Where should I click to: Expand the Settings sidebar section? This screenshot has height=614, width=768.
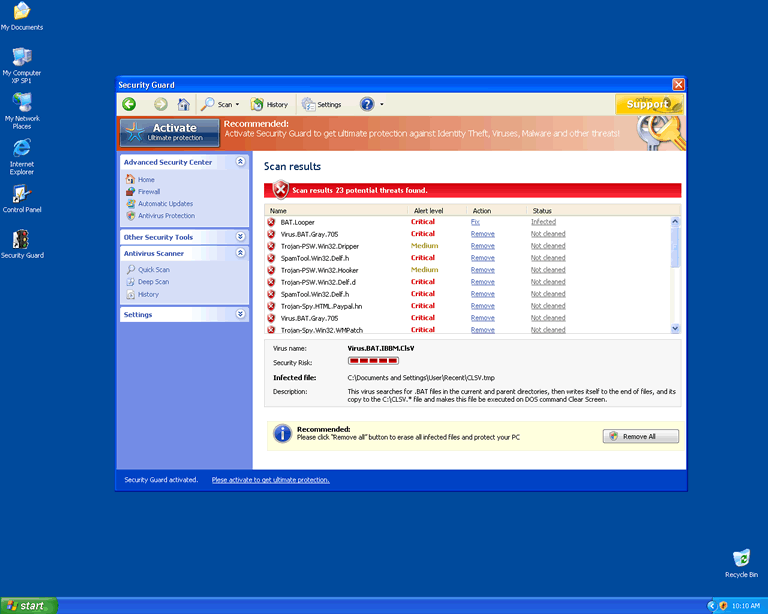tap(240, 314)
